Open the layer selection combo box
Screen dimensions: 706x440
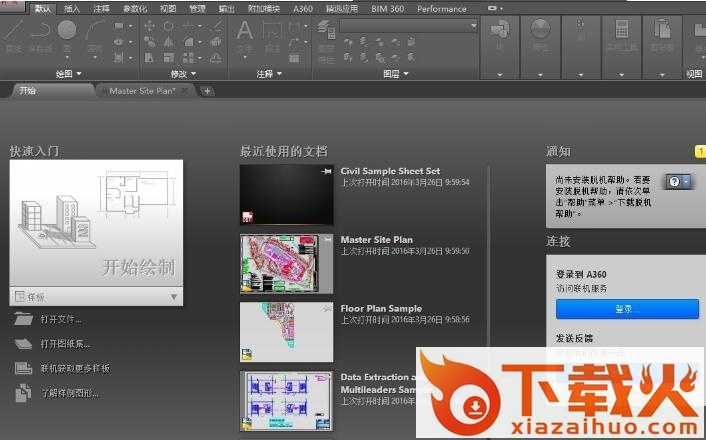tap(407, 25)
